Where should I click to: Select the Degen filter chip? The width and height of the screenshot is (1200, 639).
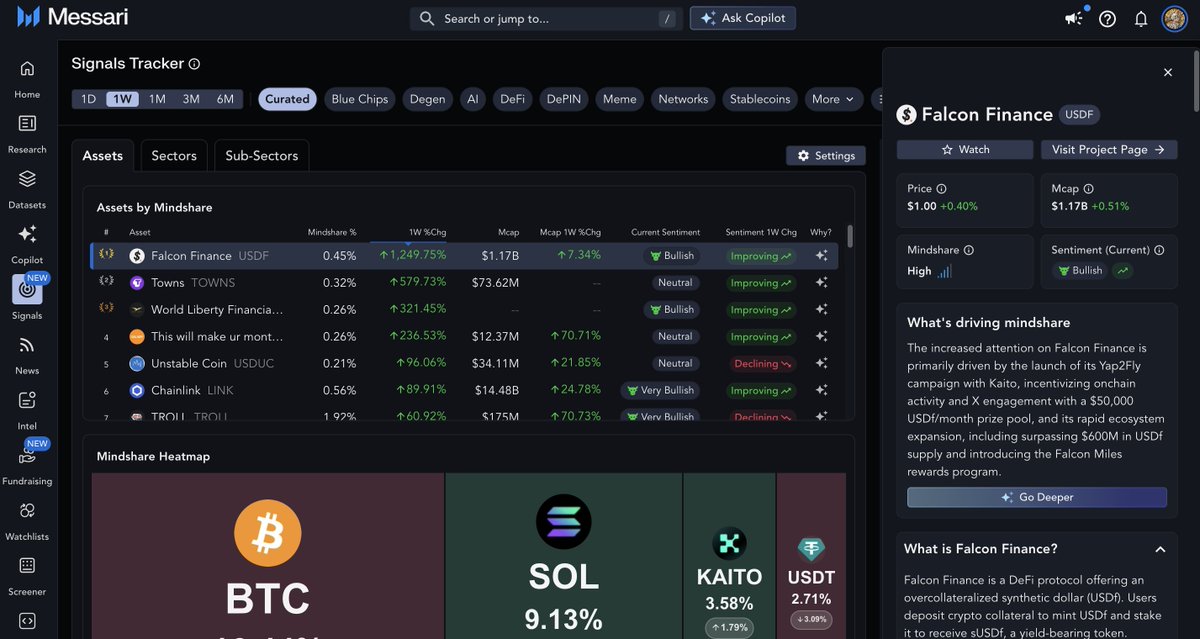click(427, 99)
